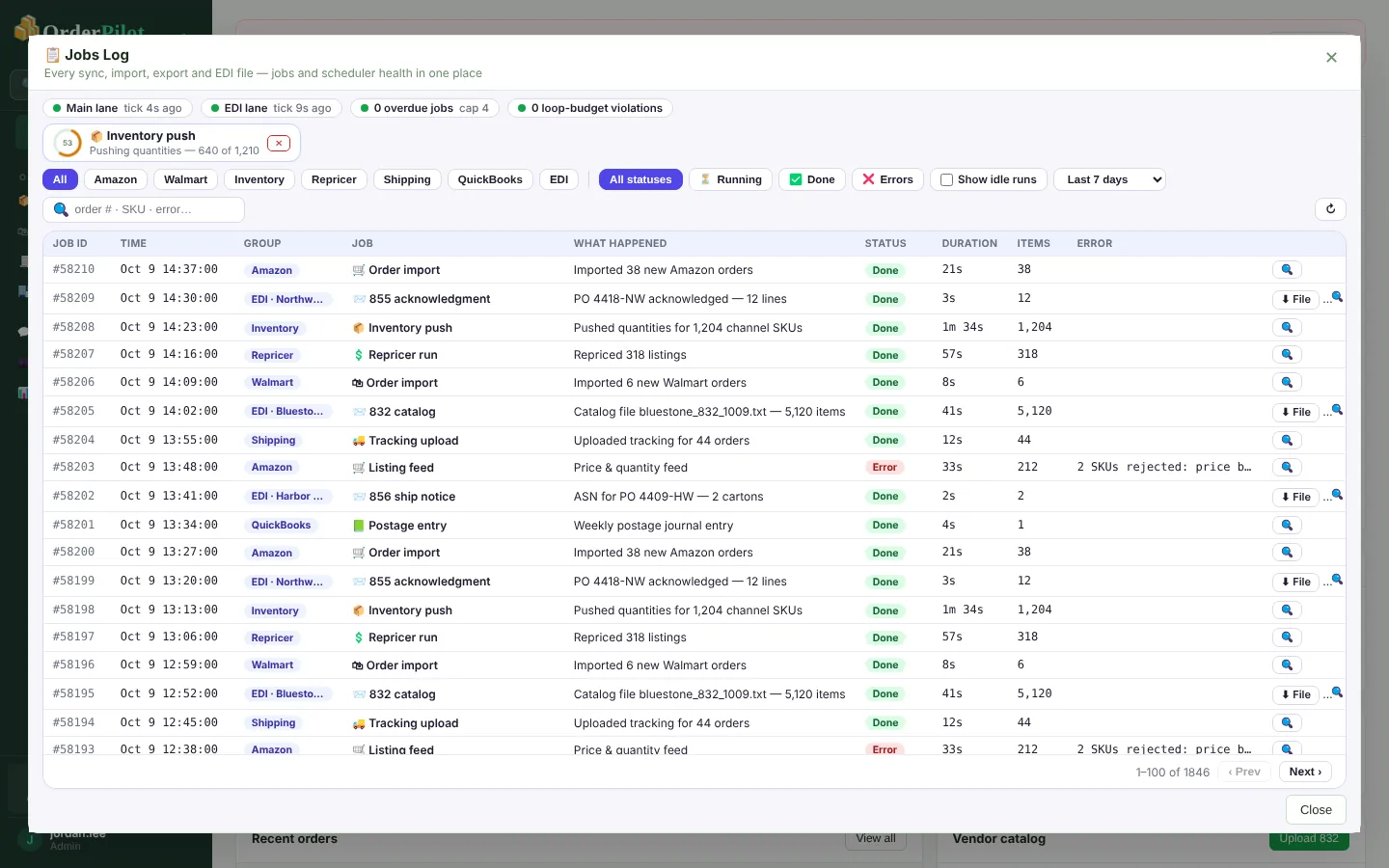
Task: Click magnifier beside File on job #58202
Action: (1337, 495)
